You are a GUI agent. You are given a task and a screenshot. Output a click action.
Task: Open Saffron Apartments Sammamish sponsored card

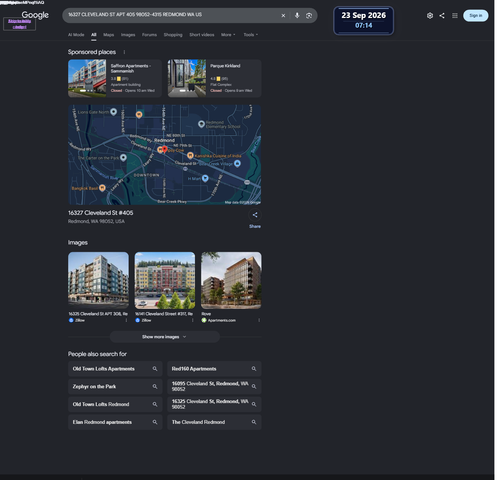tap(115, 78)
